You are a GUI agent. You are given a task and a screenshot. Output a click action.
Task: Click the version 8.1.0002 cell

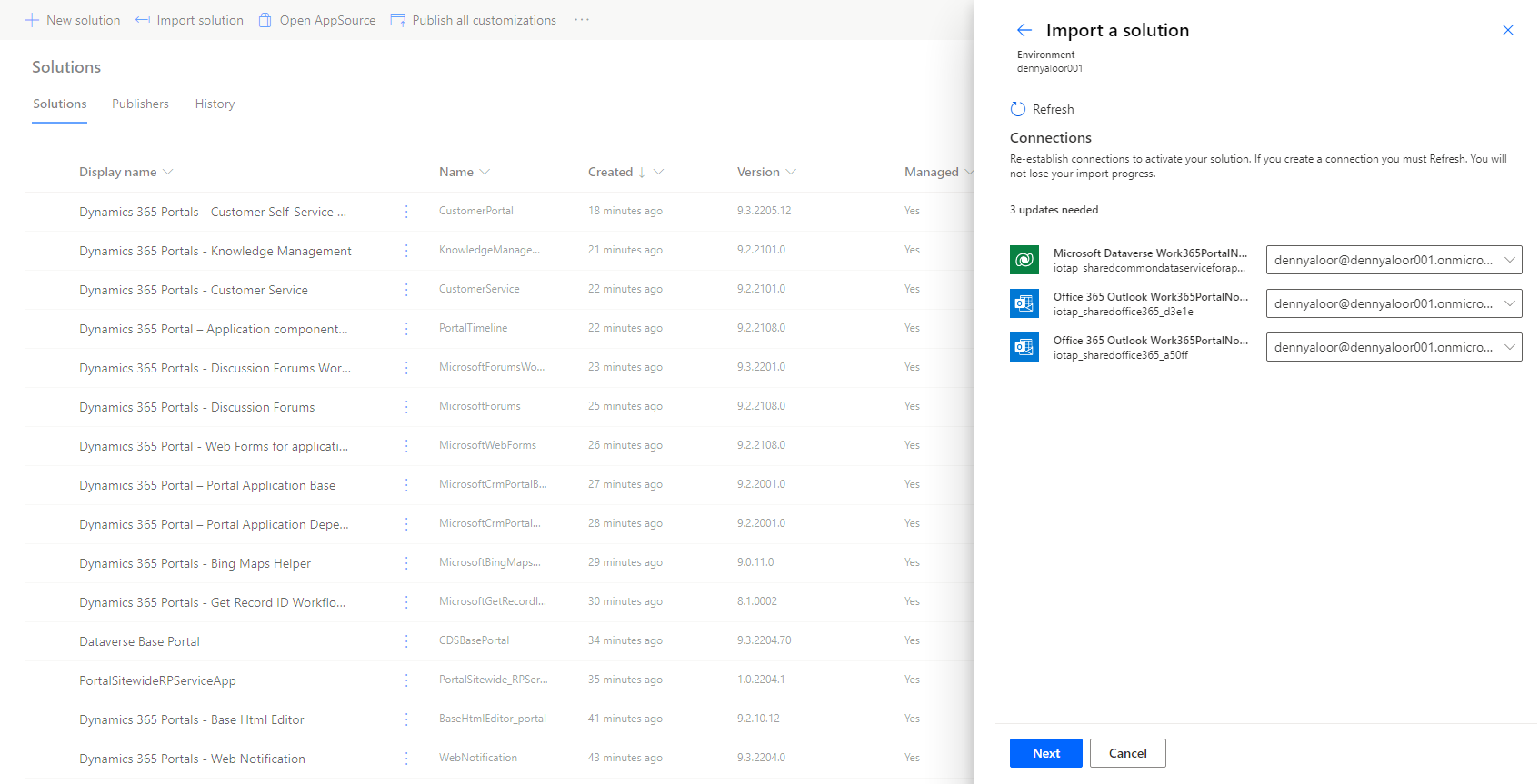pos(757,601)
